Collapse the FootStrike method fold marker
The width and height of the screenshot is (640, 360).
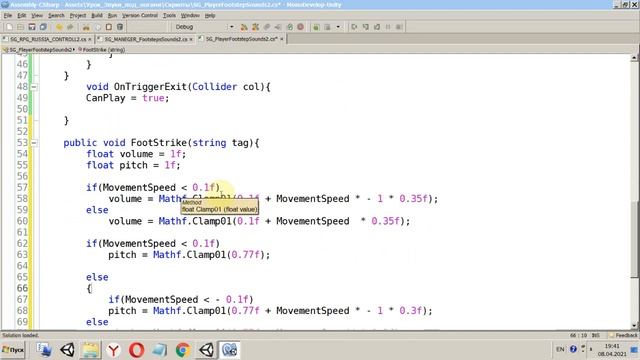coord(34,143)
